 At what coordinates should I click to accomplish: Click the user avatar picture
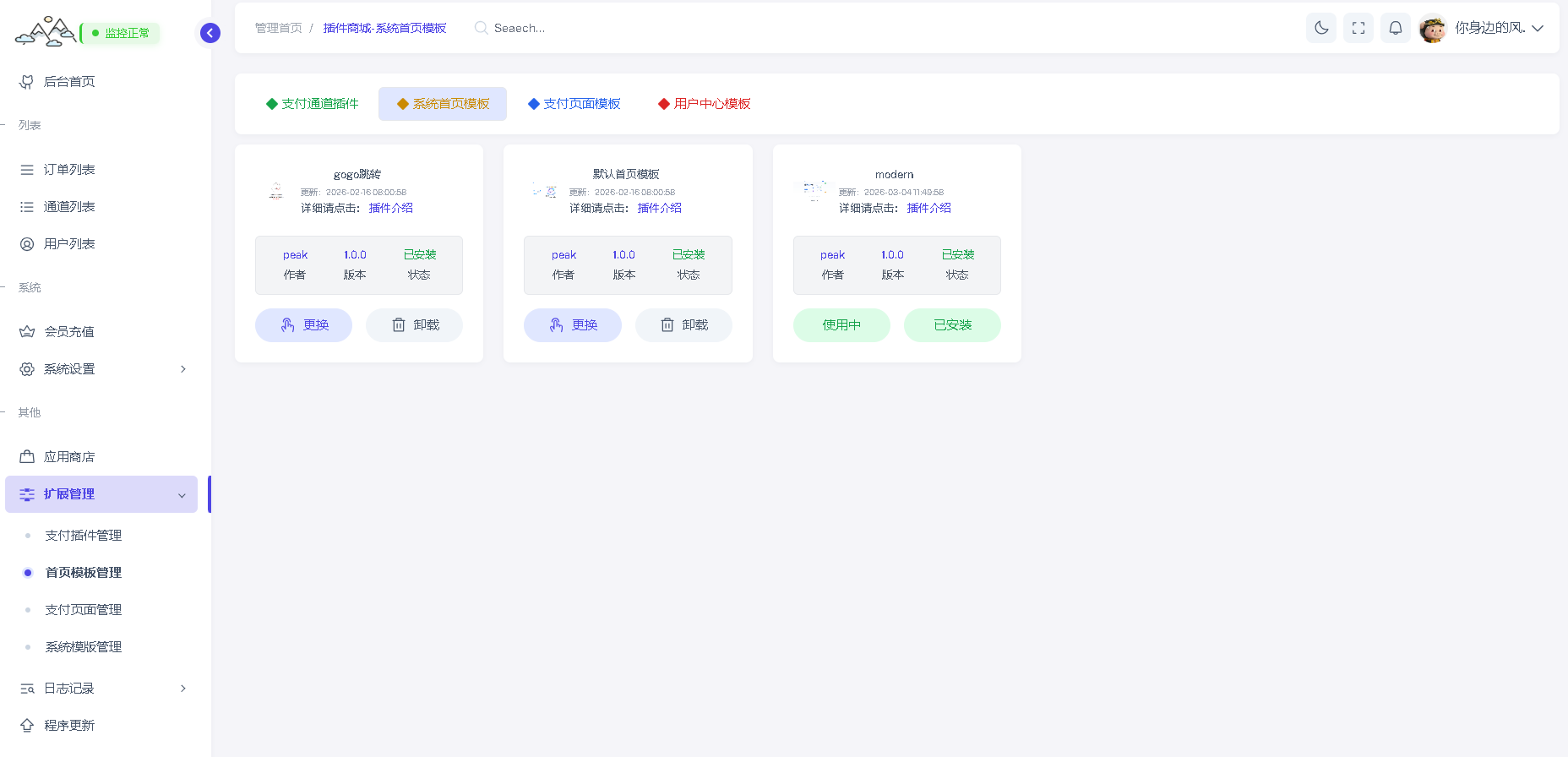(1433, 29)
